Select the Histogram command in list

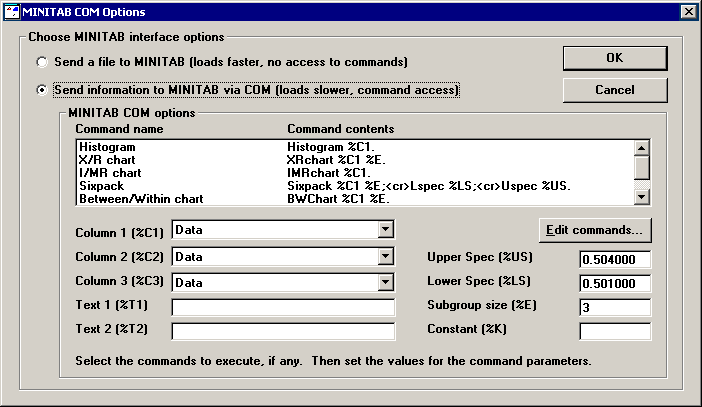tap(106, 147)
